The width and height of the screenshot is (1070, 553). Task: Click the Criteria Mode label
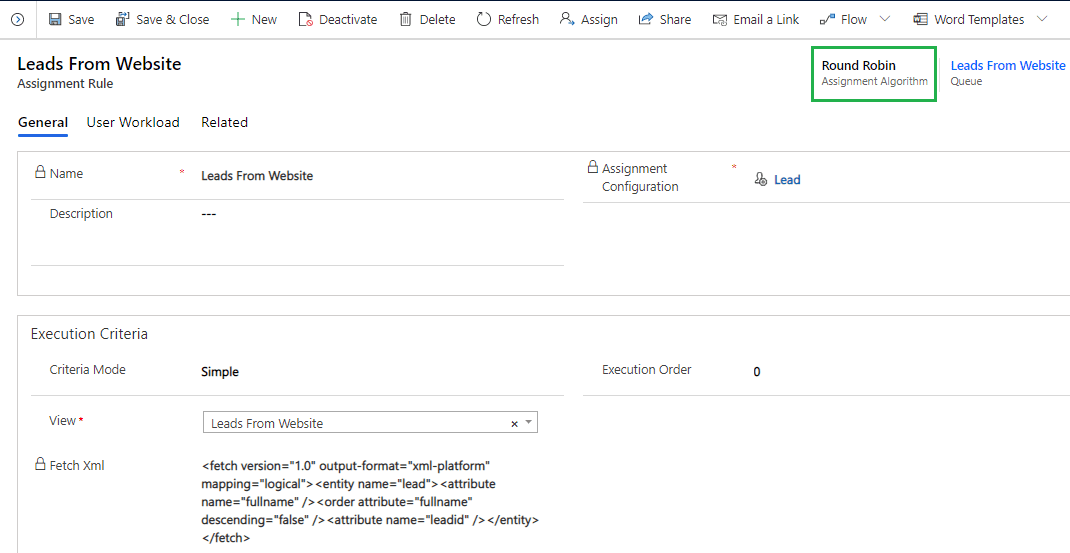[x=88, y=370]
